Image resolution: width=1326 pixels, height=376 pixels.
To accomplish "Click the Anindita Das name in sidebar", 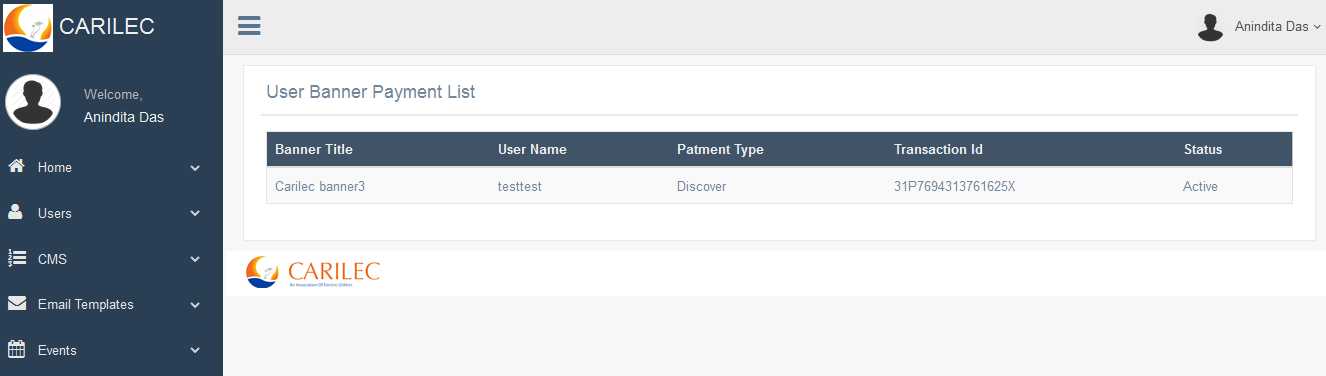I will [124, 117].
